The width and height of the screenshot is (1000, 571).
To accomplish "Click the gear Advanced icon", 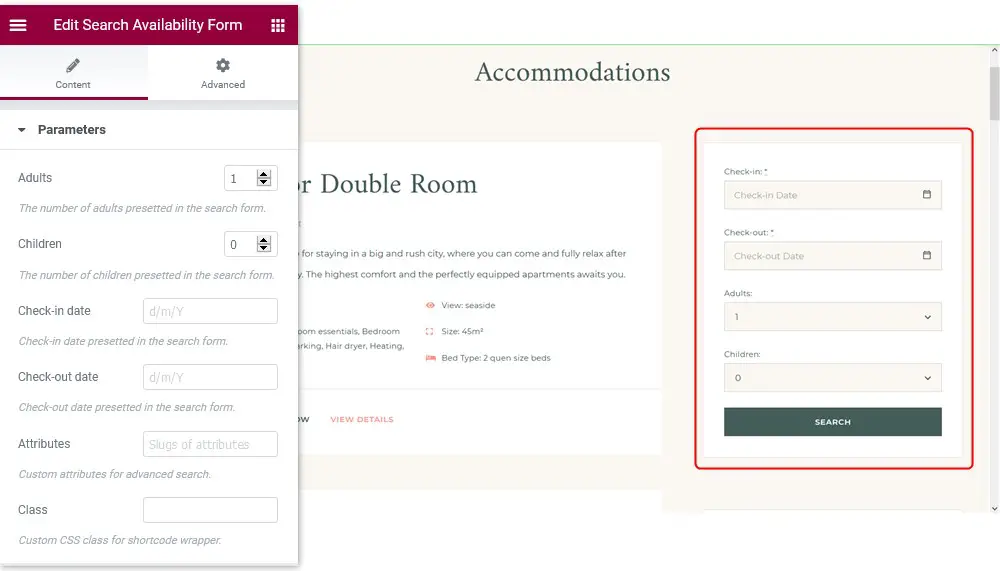I will [x=223, y=66].
